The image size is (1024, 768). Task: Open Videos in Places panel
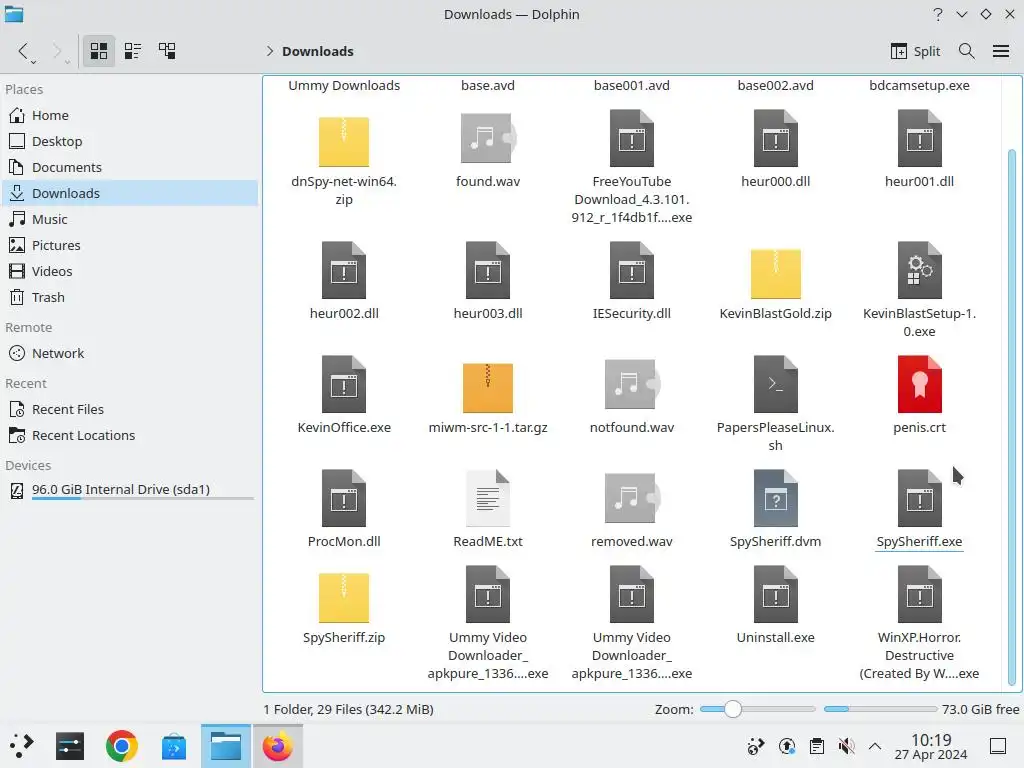point(130,271)
